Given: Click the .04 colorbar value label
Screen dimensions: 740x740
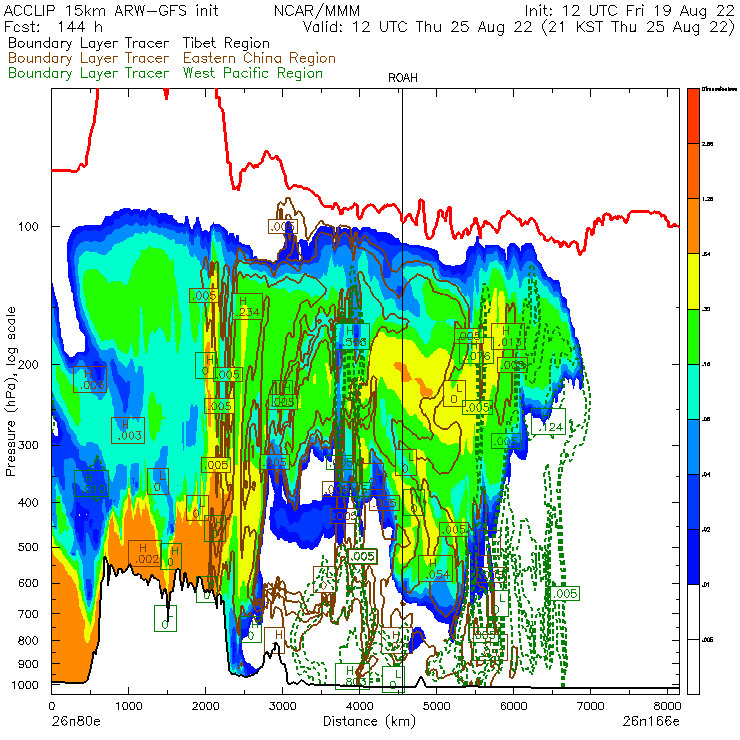Looking at the screenshot, I should (706, 474).
